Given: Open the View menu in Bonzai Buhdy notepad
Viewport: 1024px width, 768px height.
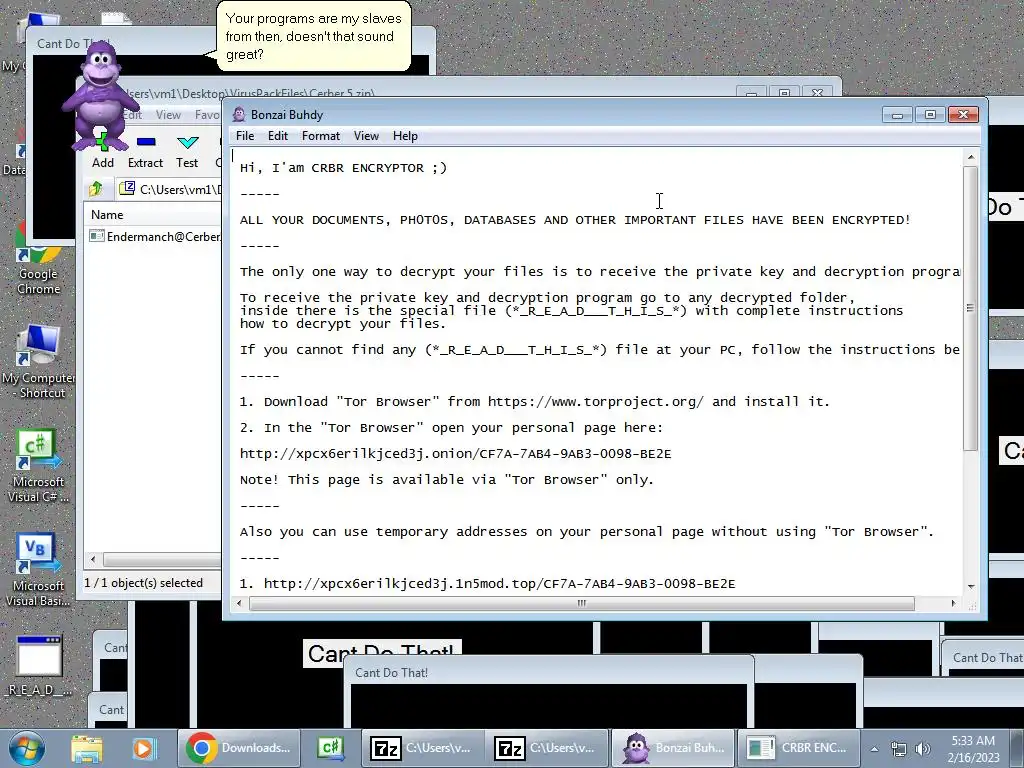Looking at the screenshot, I should [366, 136].
